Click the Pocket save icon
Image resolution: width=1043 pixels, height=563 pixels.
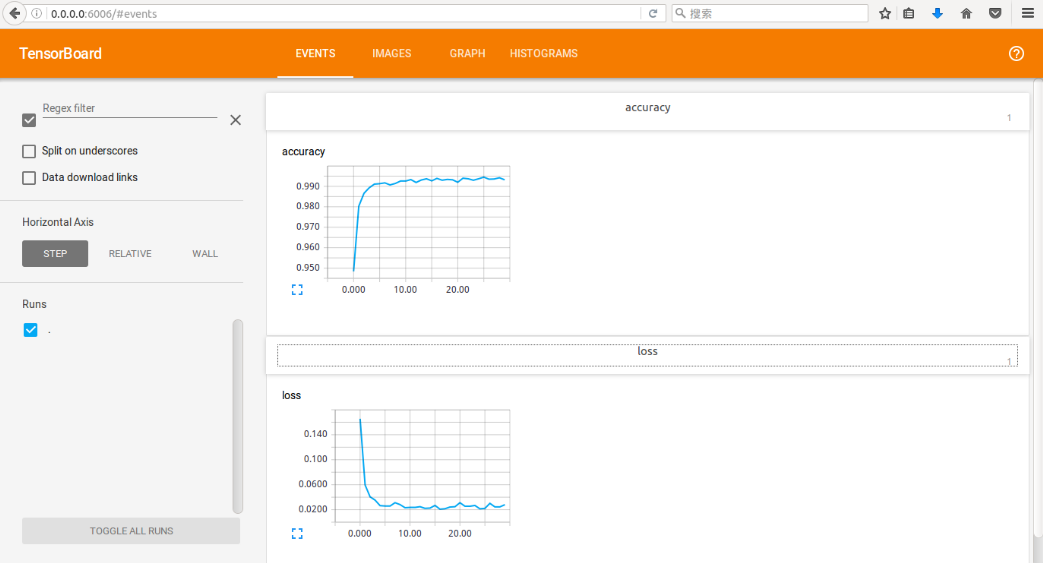pyautogui.click(x=995, y=13)
